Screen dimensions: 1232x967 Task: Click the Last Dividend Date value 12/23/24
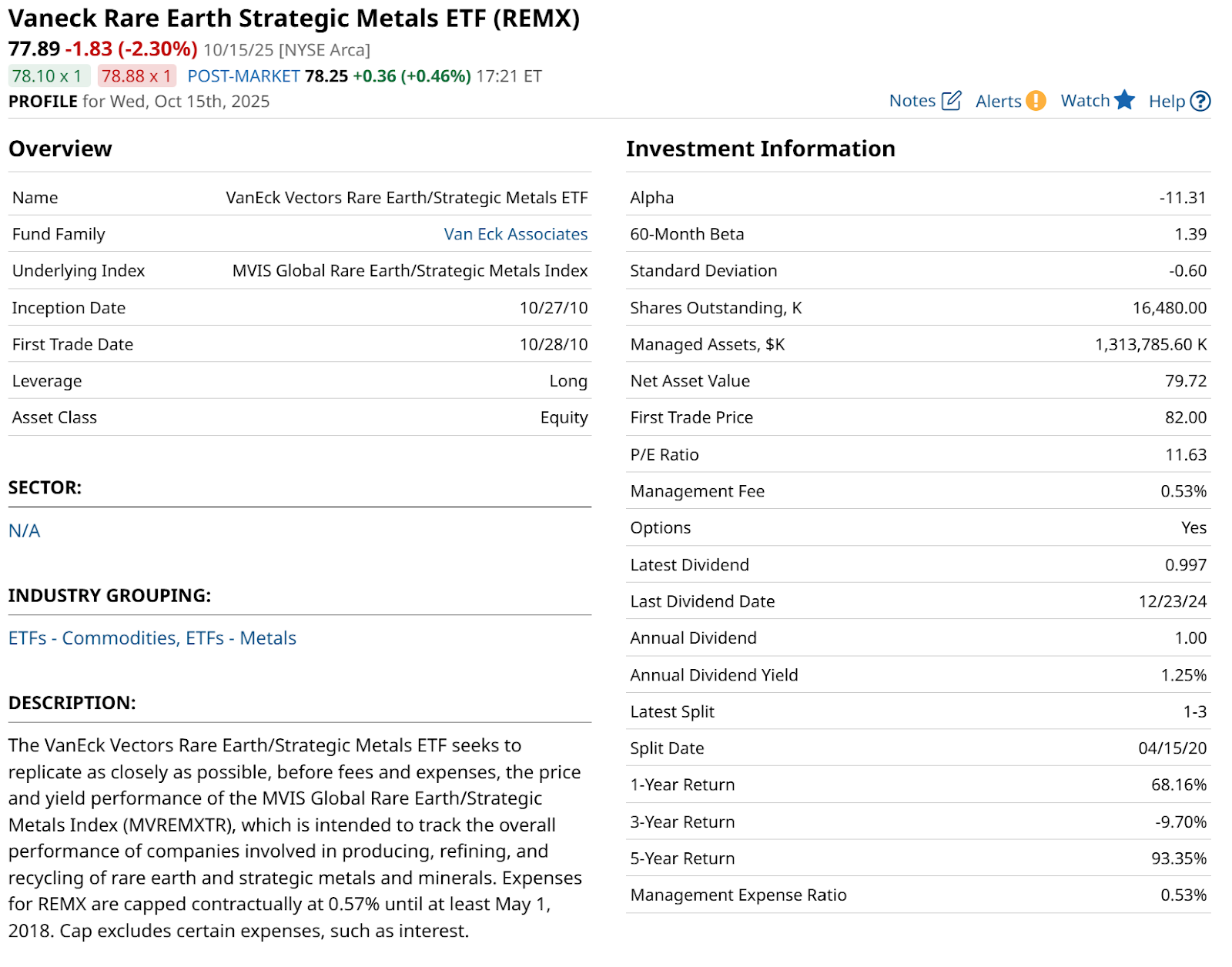(1172, 601)
